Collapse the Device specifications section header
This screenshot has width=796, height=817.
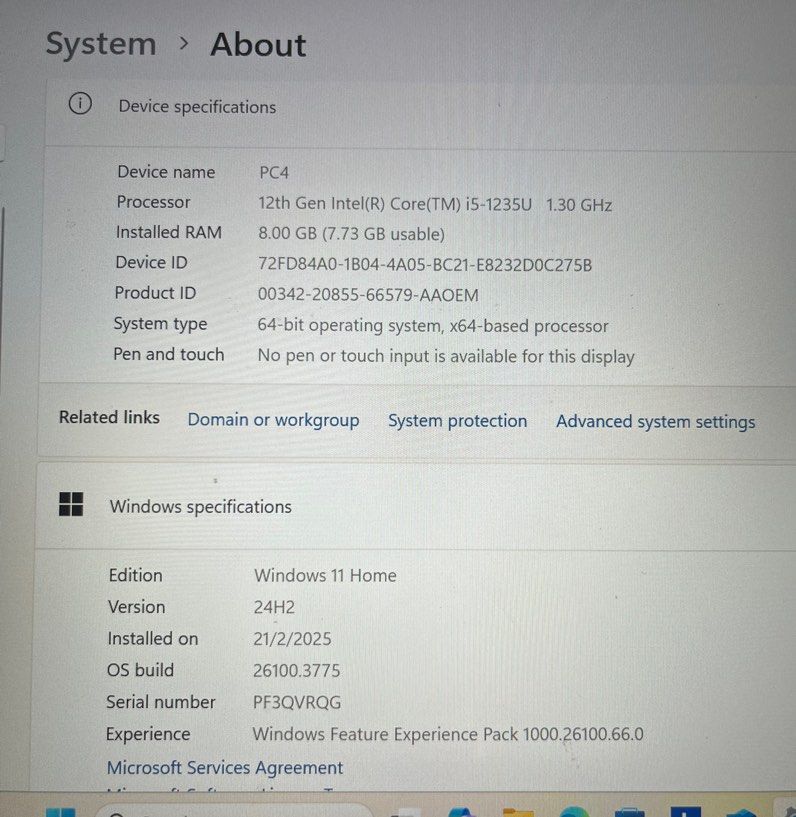[420, 114]
